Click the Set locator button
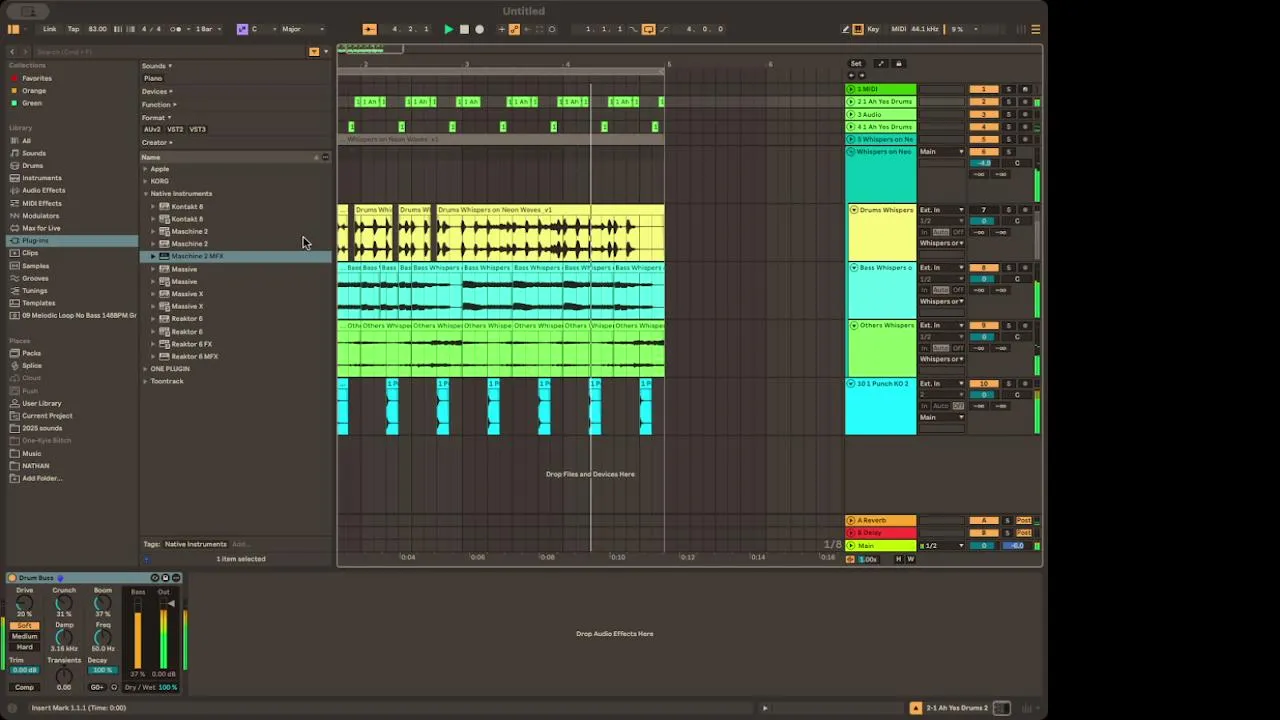The image size is (1280, 720). coord(856,64)
